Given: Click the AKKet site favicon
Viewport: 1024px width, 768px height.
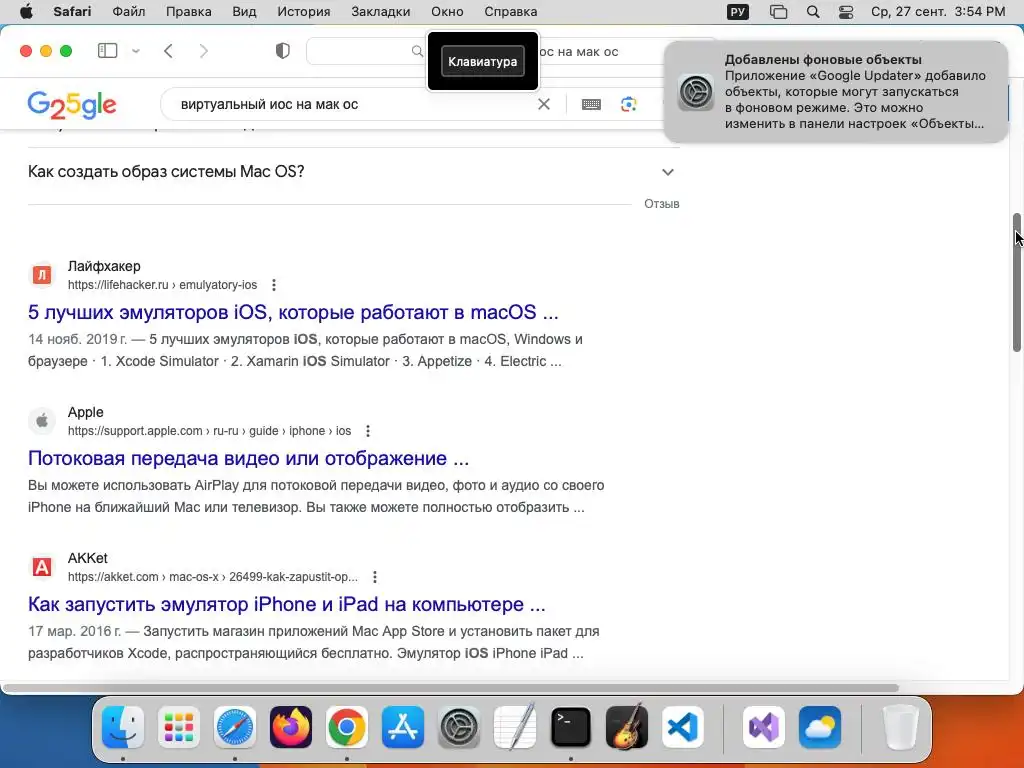Looking at the screenshot, I should point(42,567).
